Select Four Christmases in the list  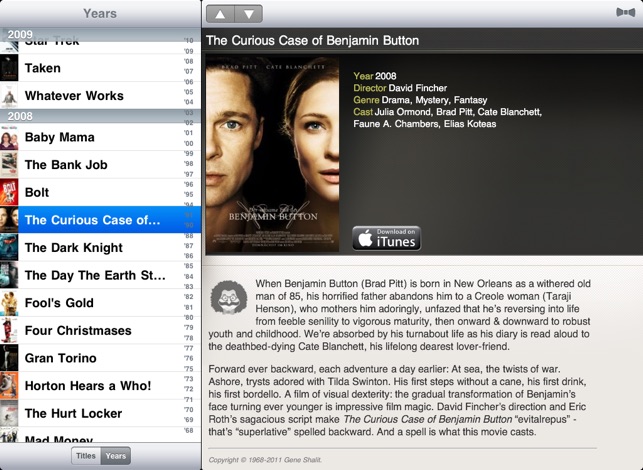[100, 330]
